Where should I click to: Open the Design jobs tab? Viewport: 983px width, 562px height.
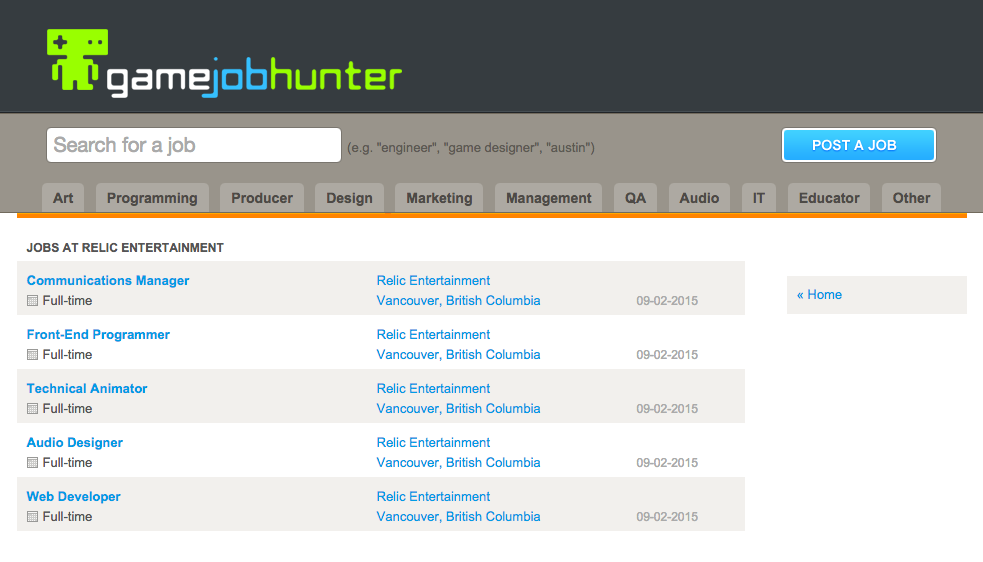click(x=349, y=198)
